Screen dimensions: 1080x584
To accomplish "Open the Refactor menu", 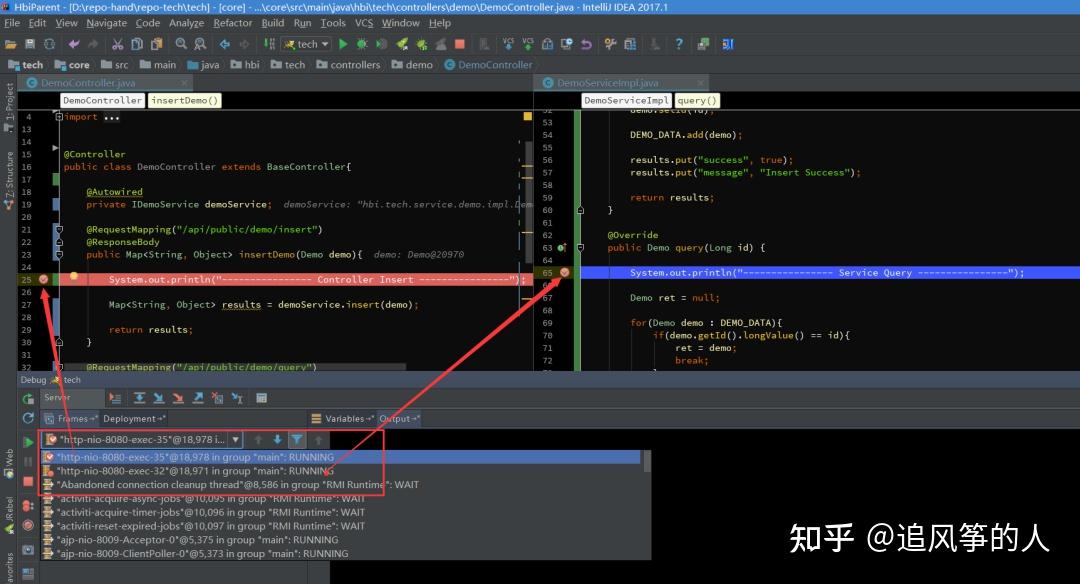I will 233,23.
